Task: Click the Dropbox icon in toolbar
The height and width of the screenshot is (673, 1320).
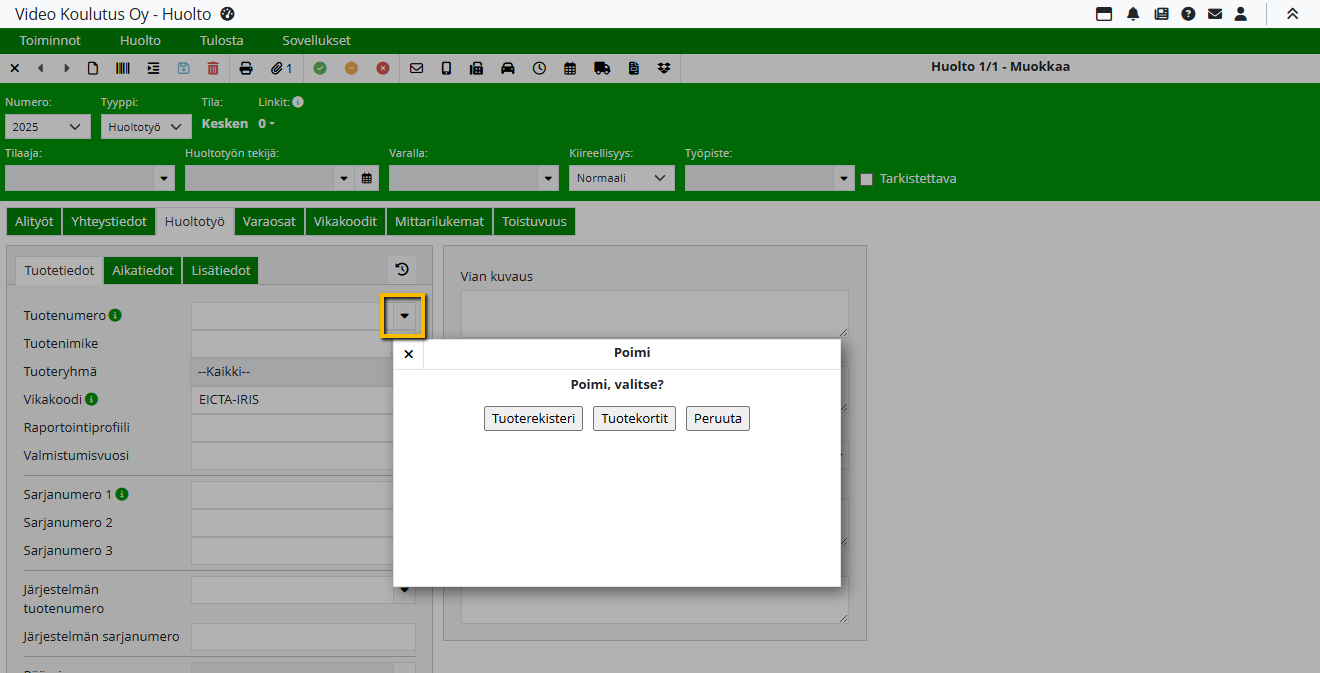Action: point(664,68)
